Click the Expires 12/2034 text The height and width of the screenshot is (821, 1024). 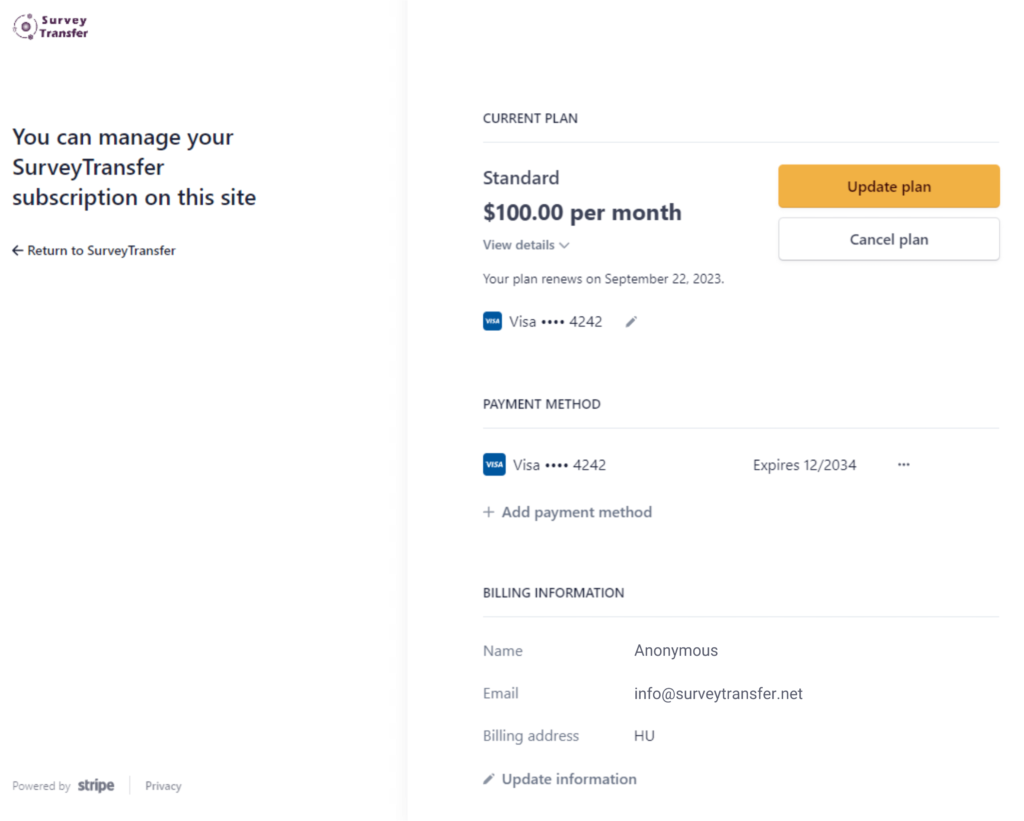point(804,465)
